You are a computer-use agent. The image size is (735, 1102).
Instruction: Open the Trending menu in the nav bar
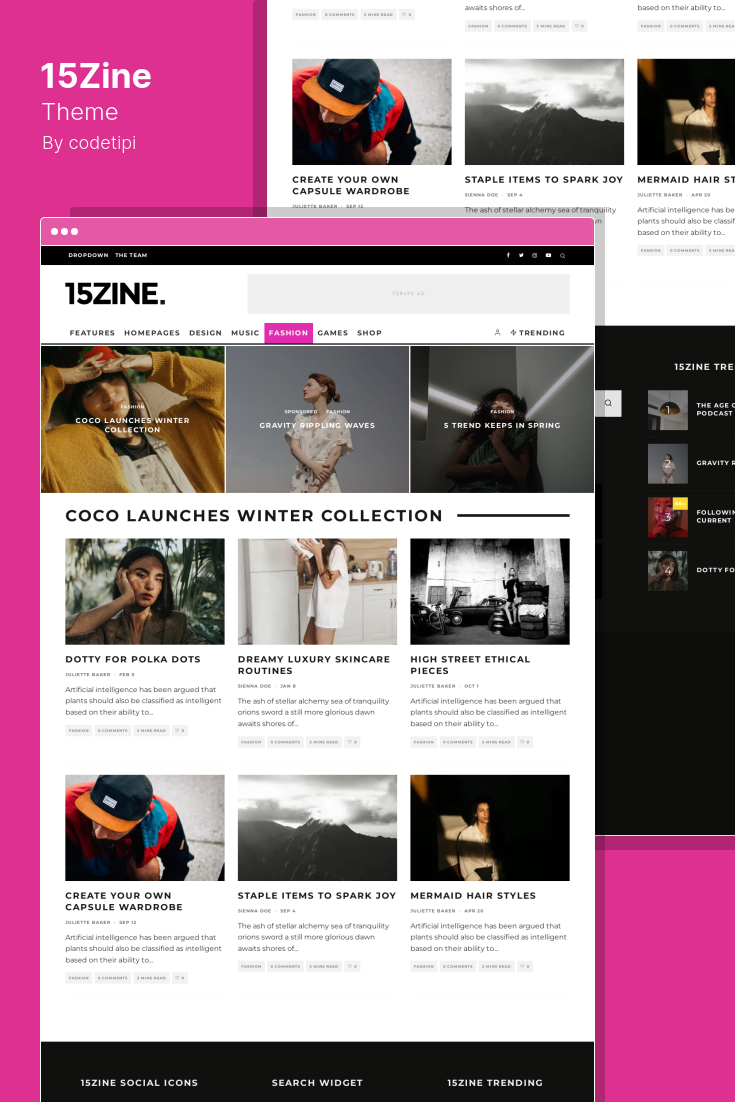click(x=538, y=332)
